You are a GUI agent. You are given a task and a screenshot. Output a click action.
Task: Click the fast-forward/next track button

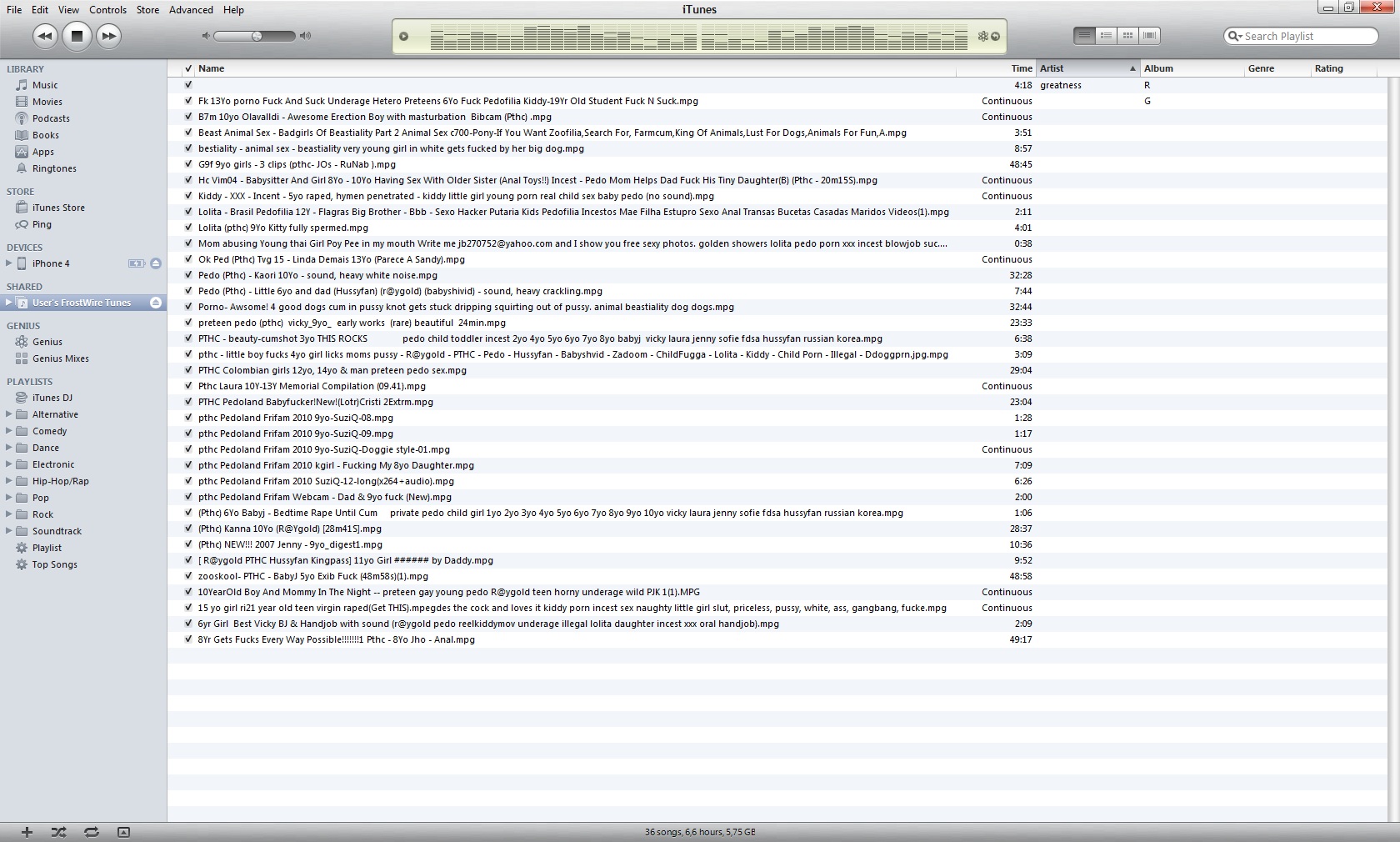tap(108, 36)
